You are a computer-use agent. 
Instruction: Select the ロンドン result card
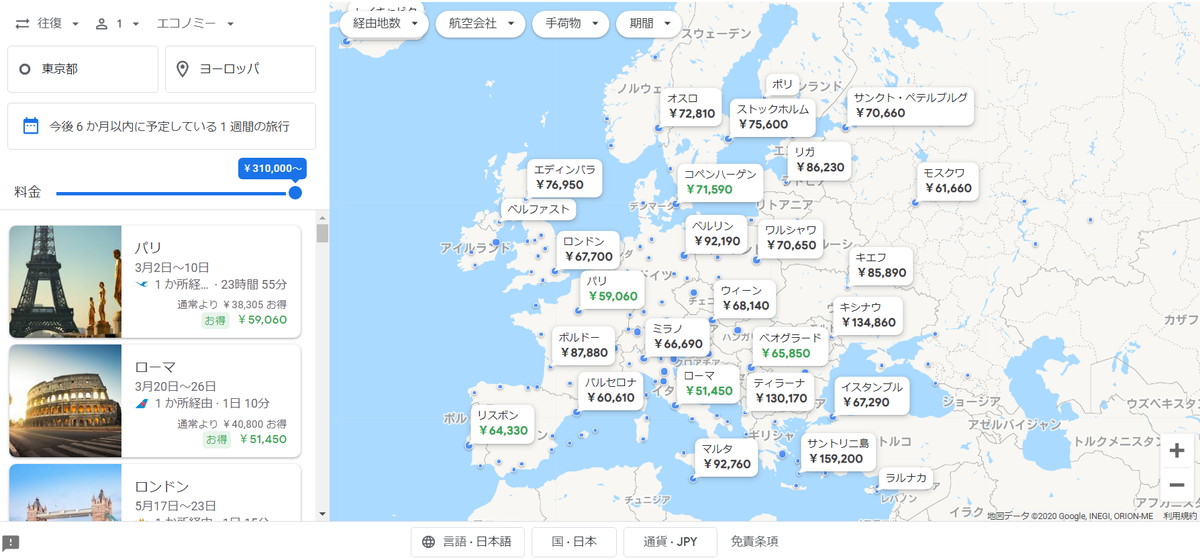(155, 492)
